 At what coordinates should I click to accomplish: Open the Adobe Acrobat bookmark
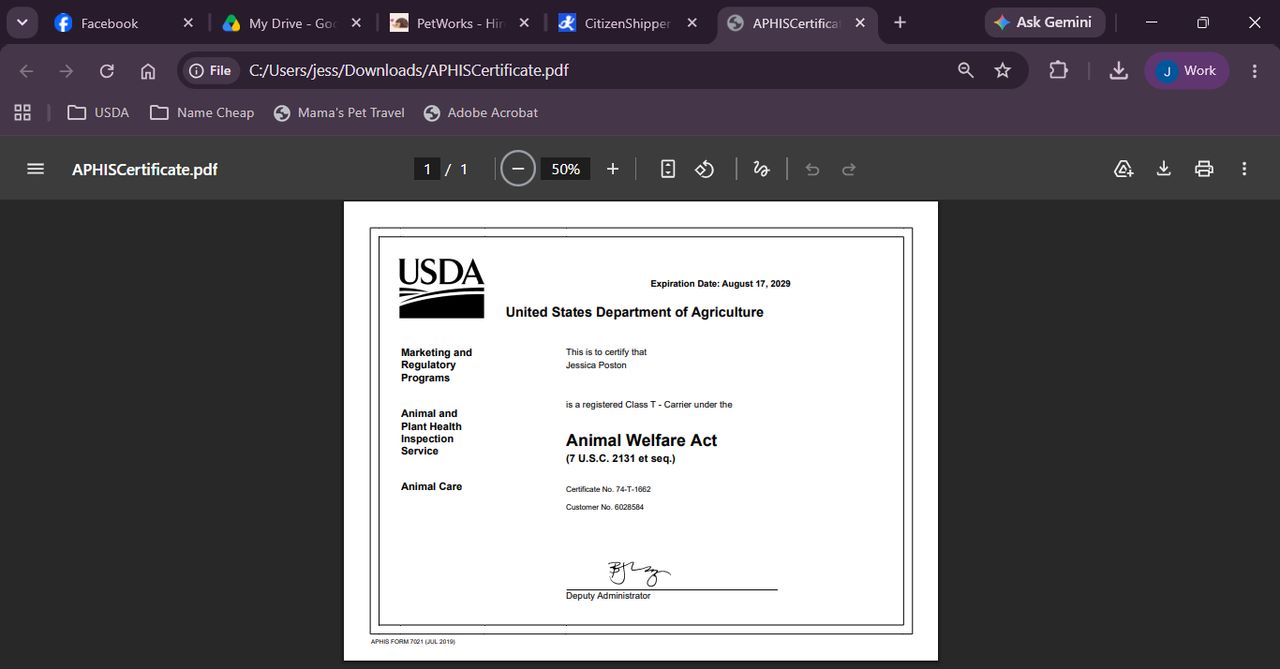tap(481, 113)
